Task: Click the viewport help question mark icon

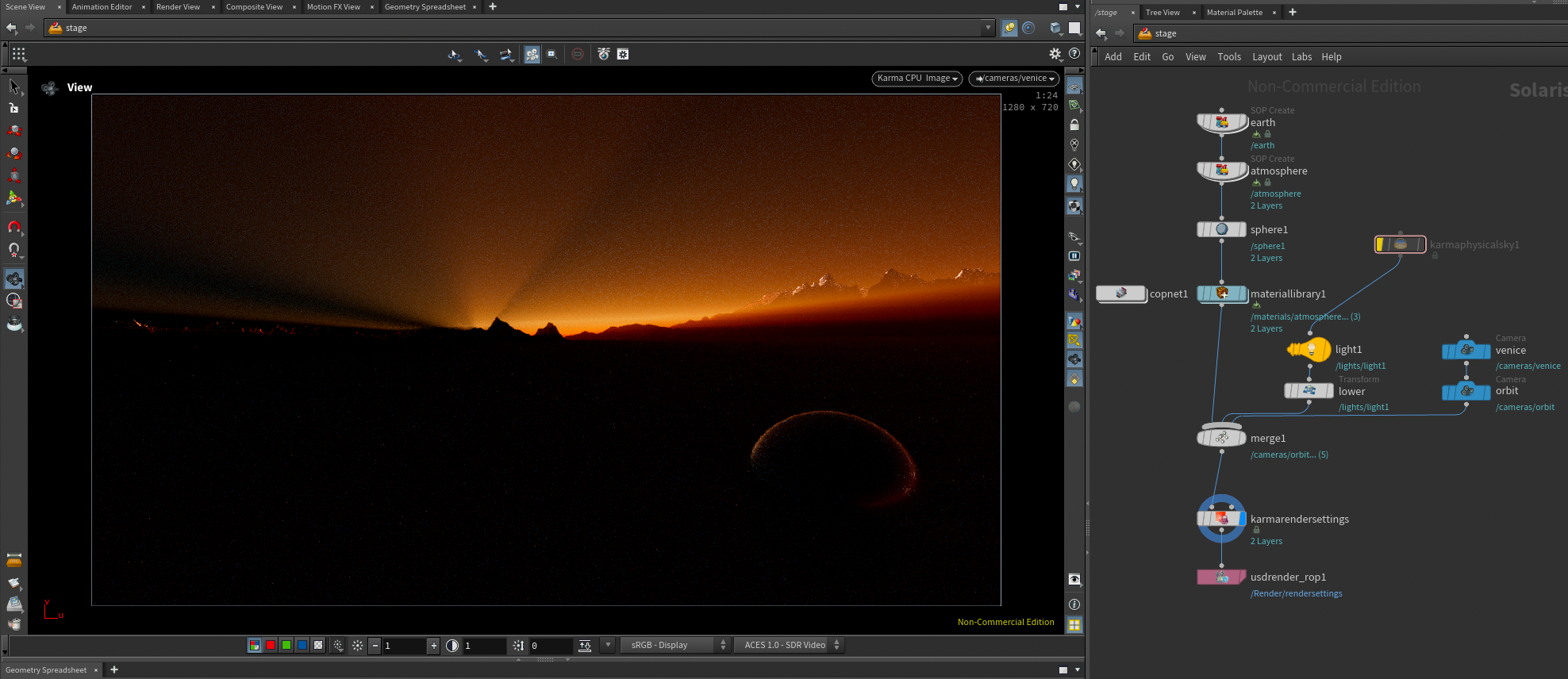Action: (x=1074, y=54)
